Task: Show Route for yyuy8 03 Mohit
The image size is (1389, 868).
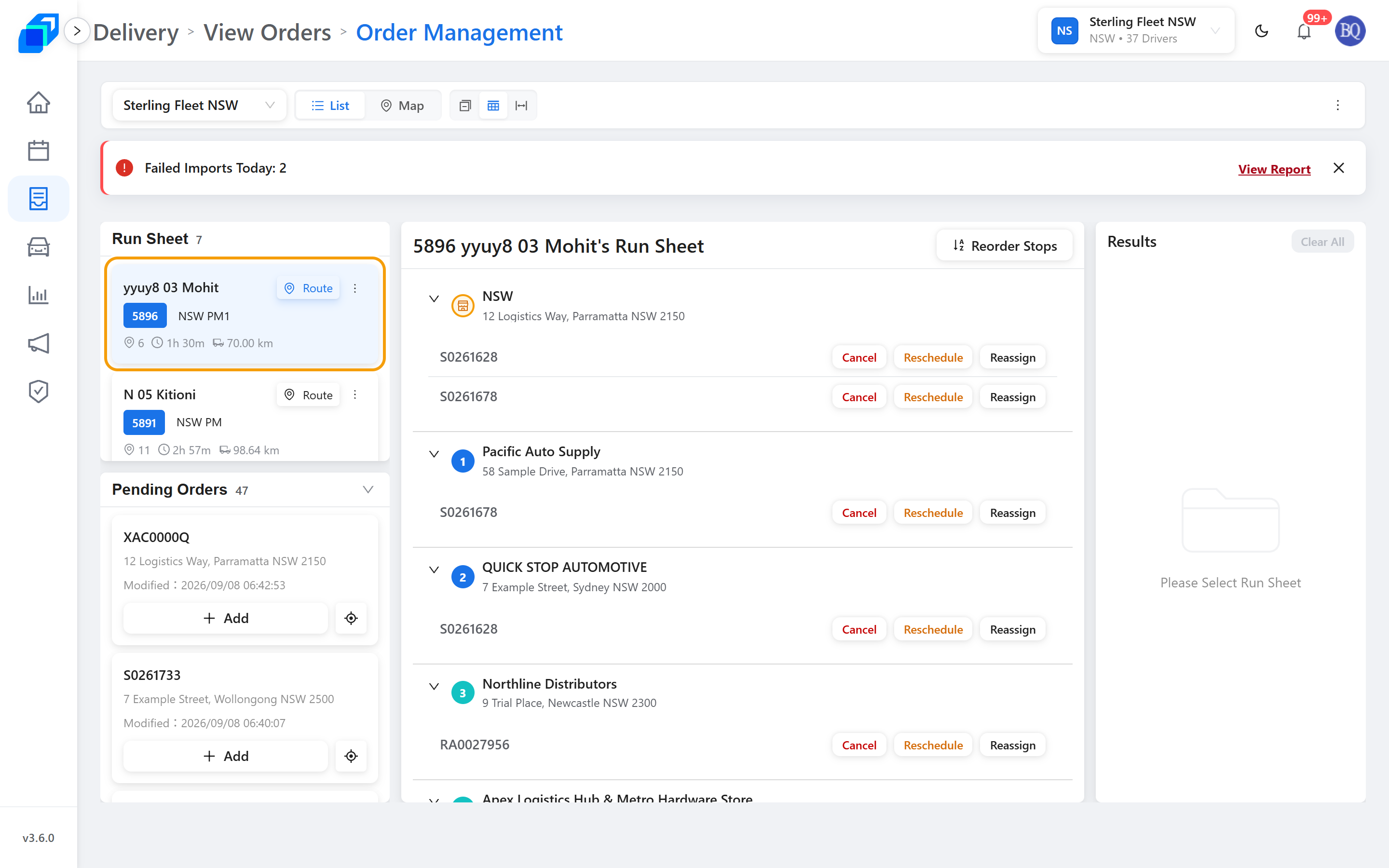Action: (x=309, y=288)
